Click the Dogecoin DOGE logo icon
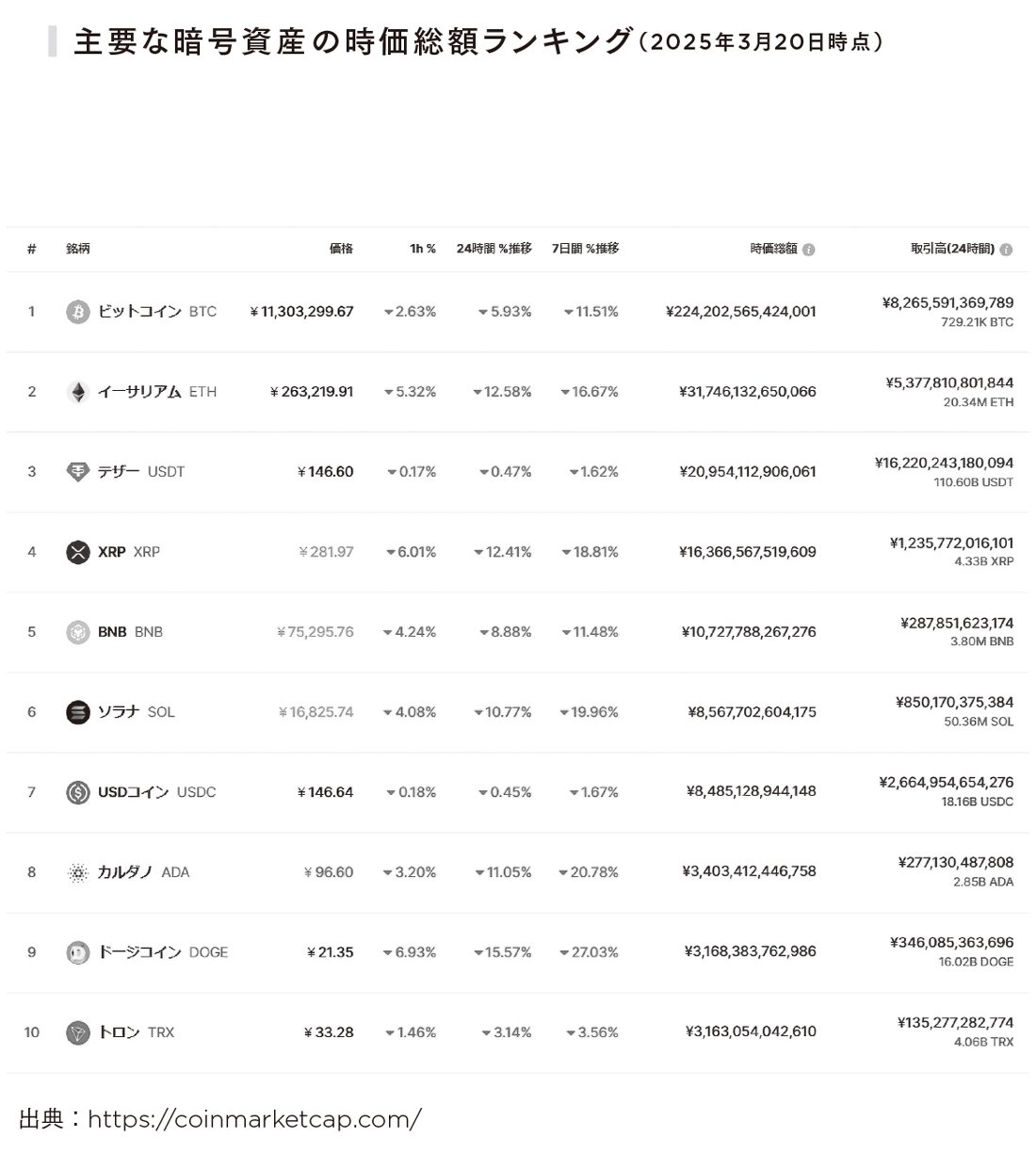The height and width of the screenshot is (1153, 1036). pyautogui.click(x=78, y=952)
